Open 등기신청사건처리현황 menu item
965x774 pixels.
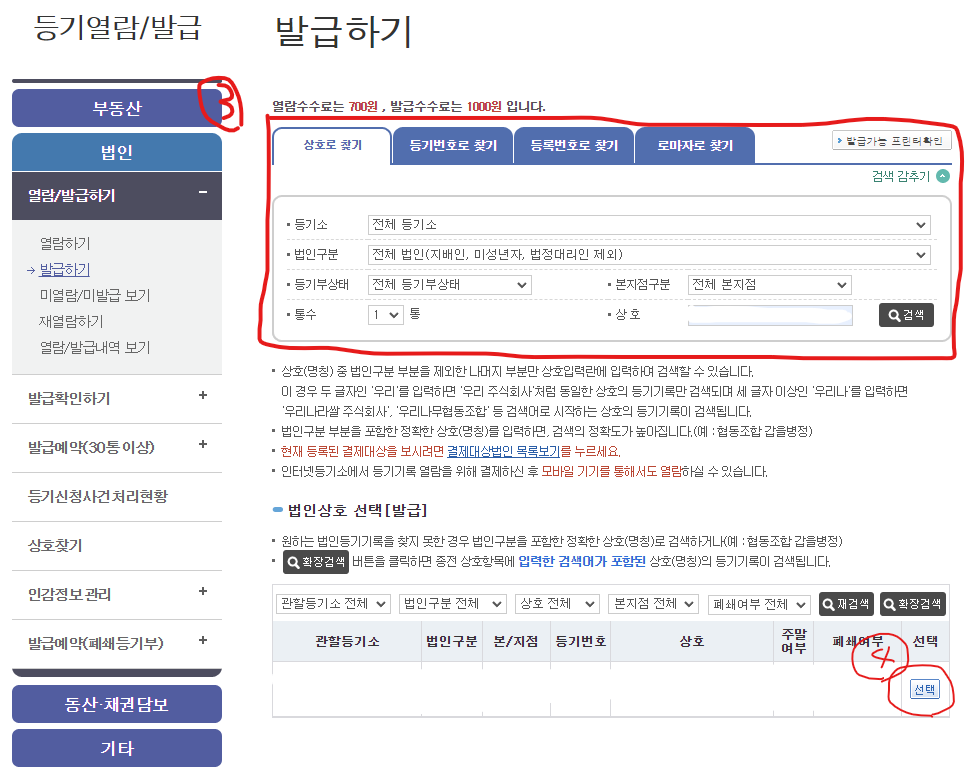coord(98,497)
